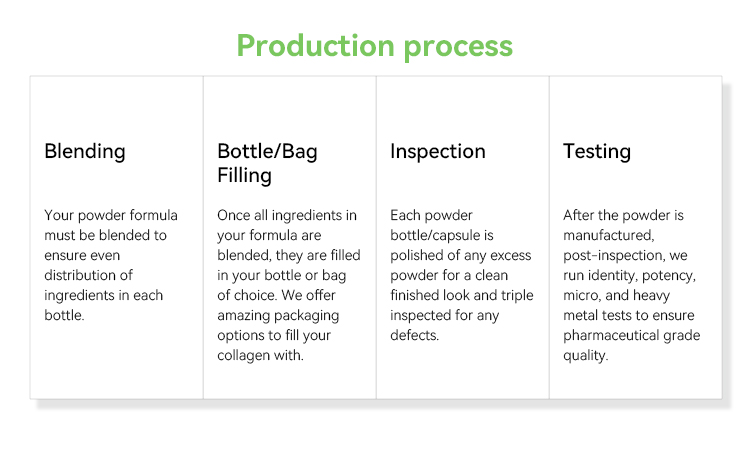Select the 'post-inspection, we' text line
750x474 pixels.
point(625,255)
